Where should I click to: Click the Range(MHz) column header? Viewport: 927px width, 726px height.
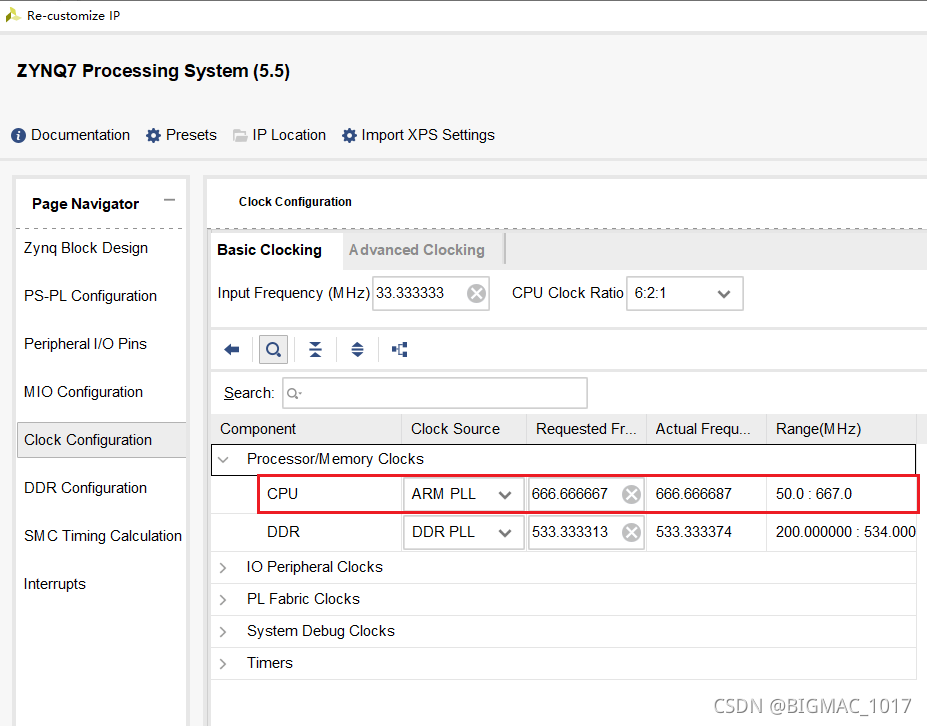point(841,429)
